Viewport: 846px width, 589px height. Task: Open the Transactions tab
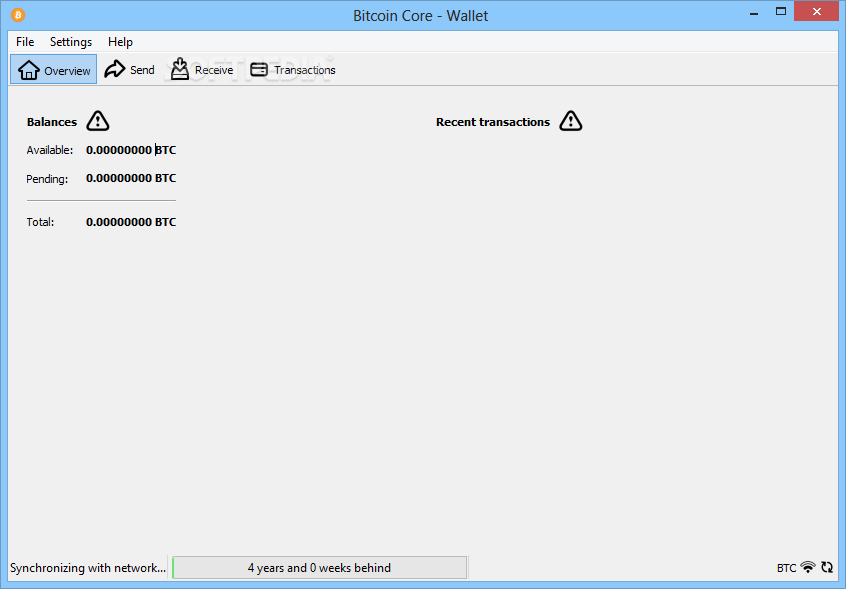point(293,69)
